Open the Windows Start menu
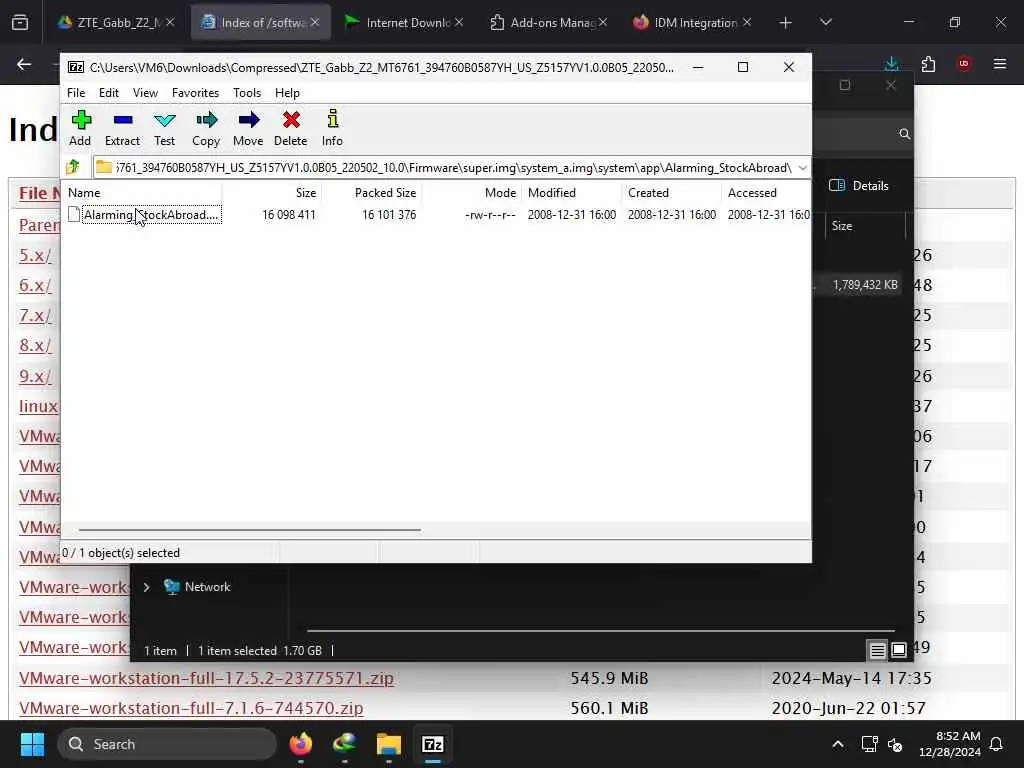Image resolution: width=1024 pixels, height=768 pixels. 32,744
